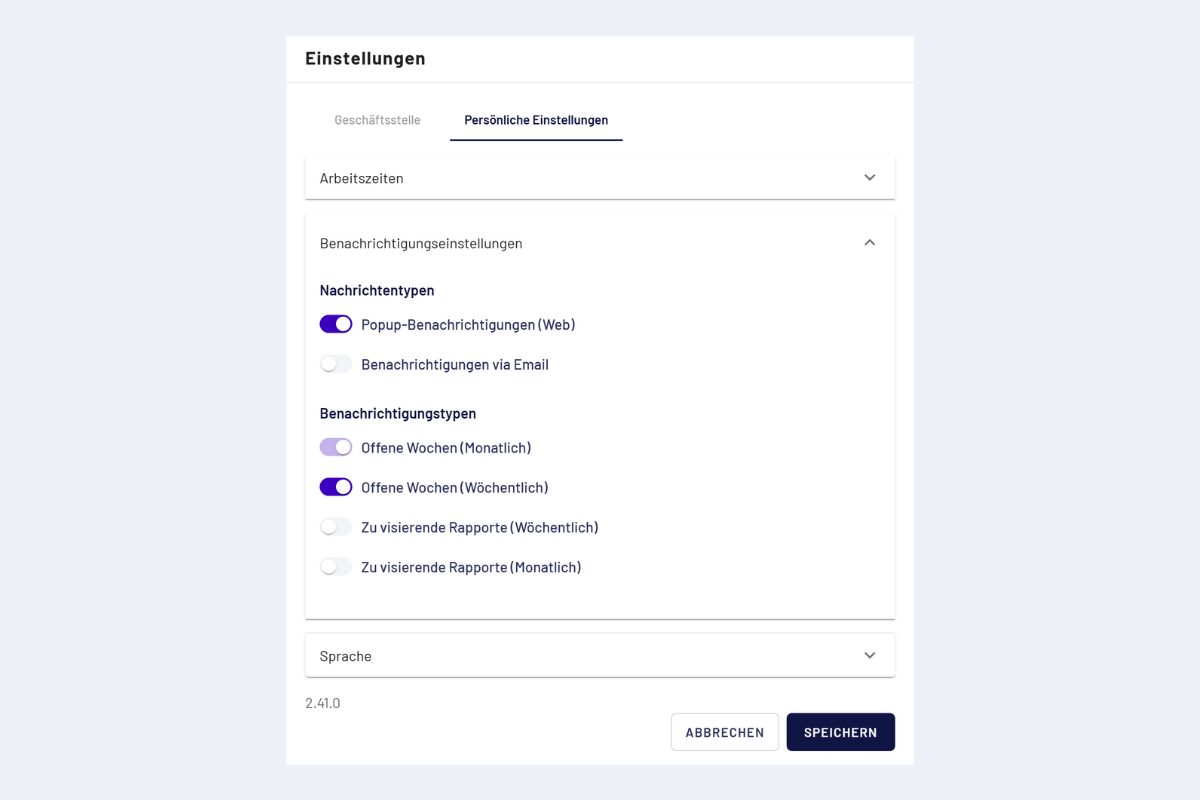Click the Speichern button
The height and width of the screenshot is (800, 1200).
(840, 732)
